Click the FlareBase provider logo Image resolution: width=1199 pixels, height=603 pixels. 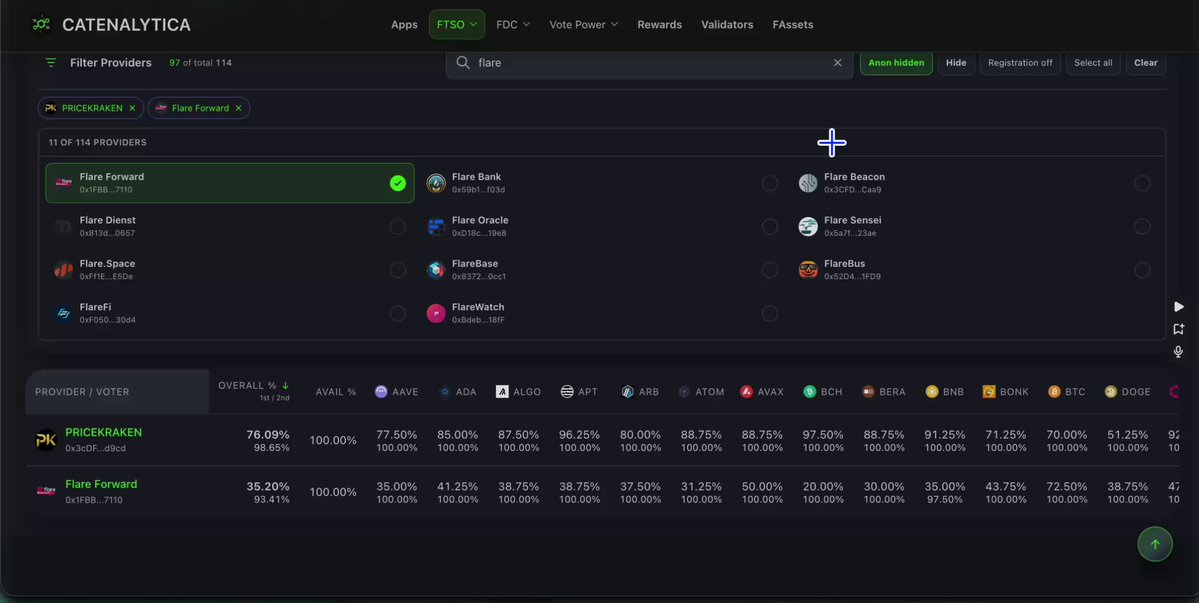coord(436,271)
